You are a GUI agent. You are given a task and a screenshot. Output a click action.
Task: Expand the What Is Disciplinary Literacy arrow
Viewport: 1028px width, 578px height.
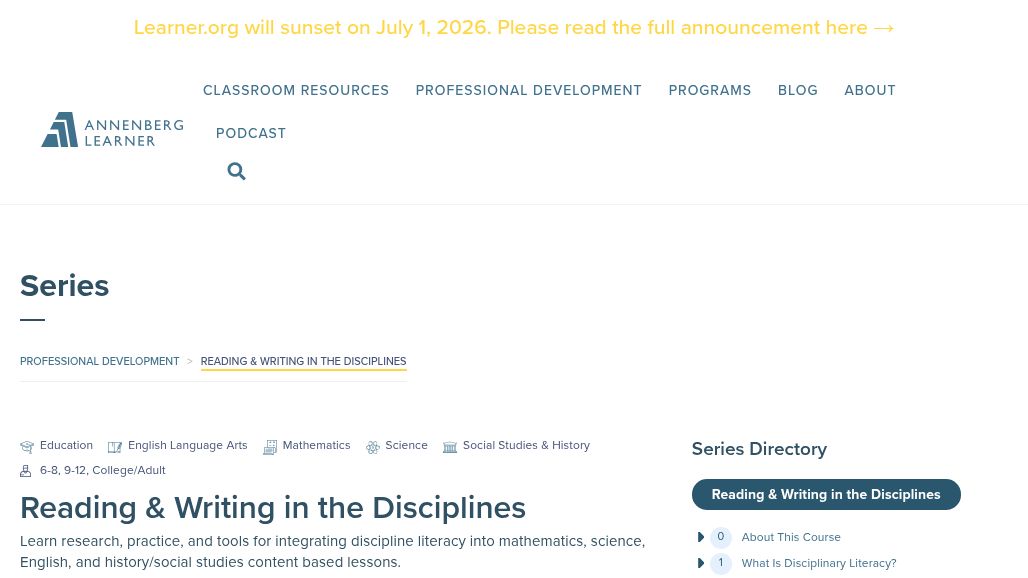pos(700,563)
